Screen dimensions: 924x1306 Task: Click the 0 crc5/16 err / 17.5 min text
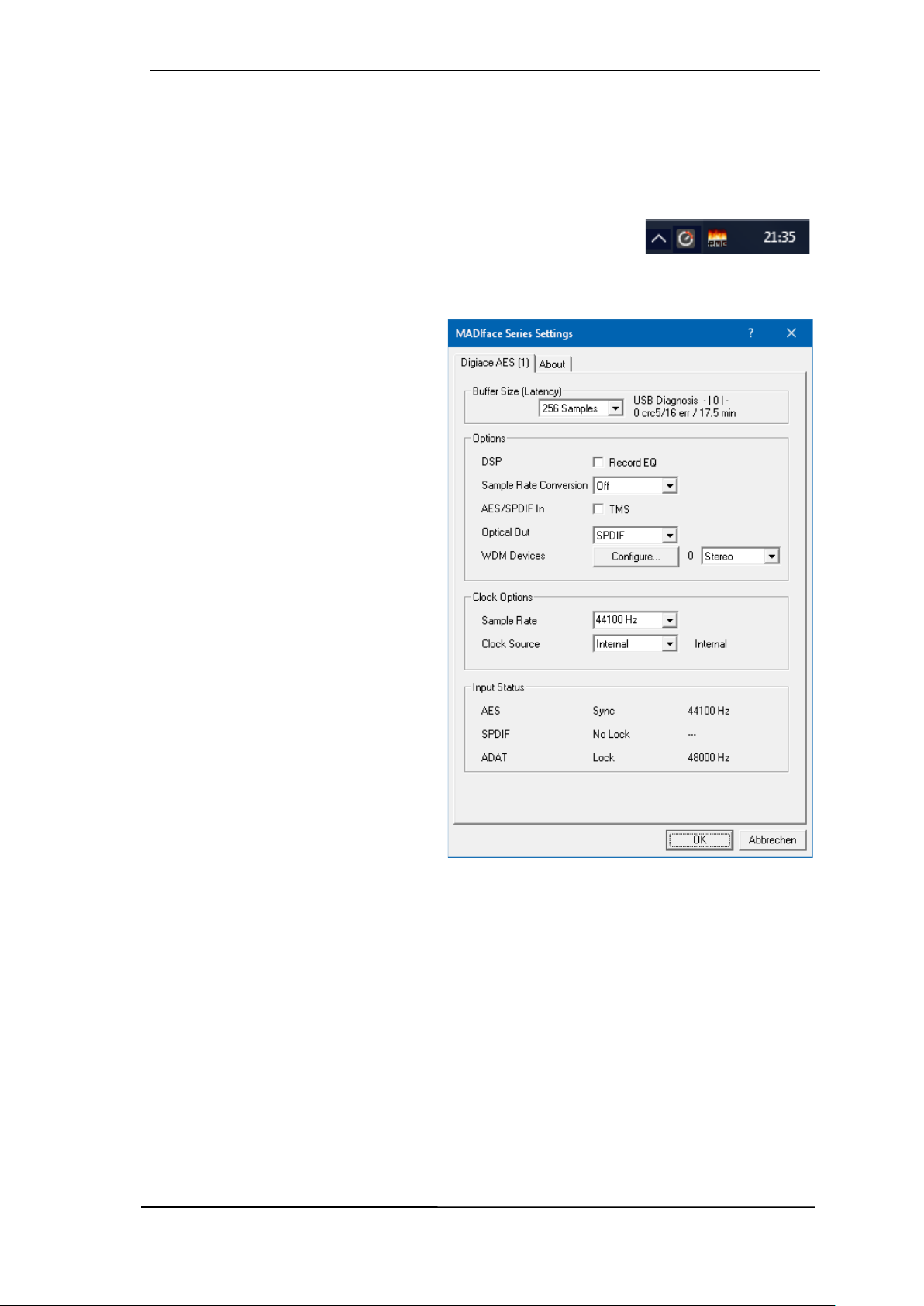coord(684,413)
